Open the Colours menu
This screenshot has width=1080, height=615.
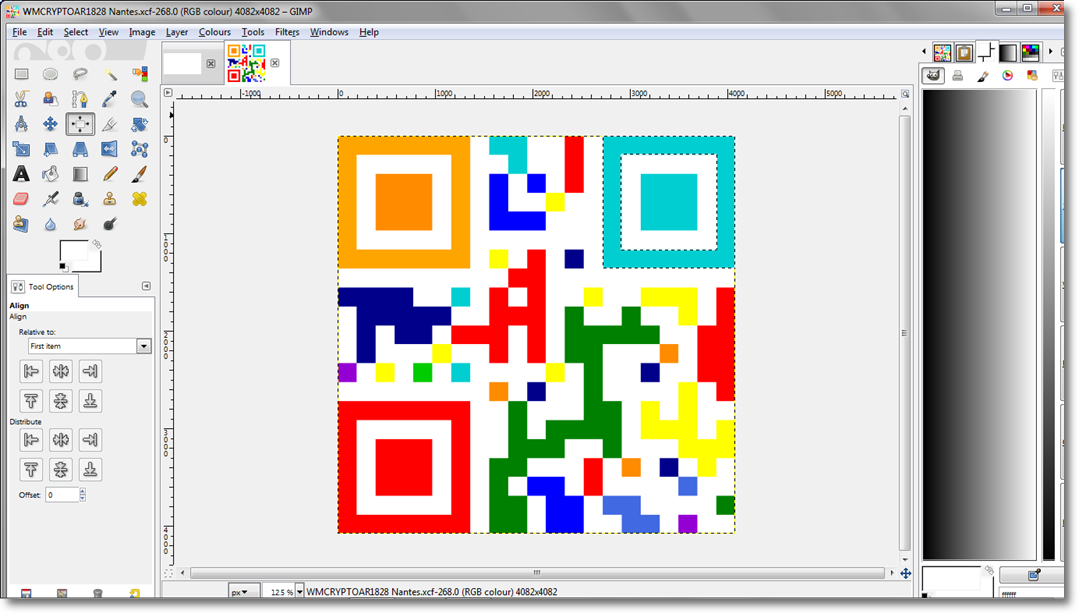(214, 32)
